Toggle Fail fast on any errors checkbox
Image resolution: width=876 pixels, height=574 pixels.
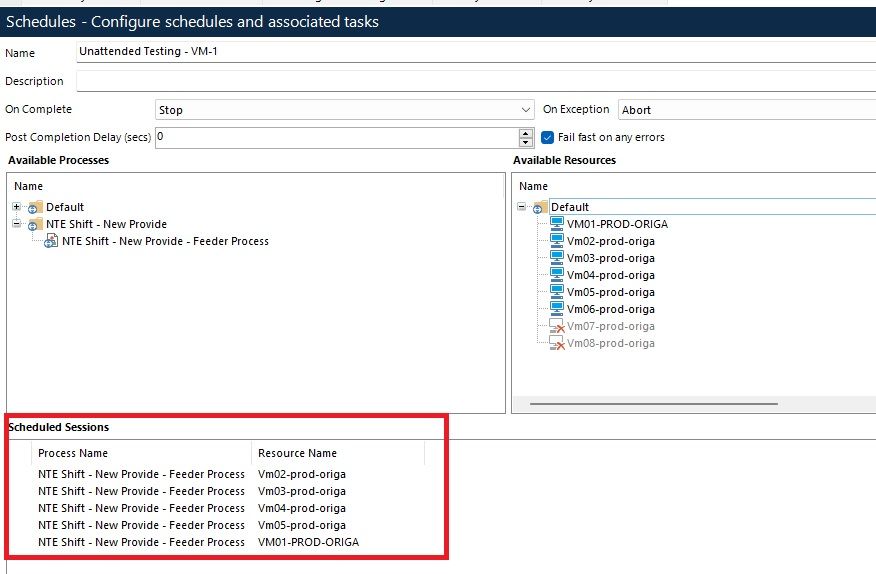[x=548, y=137]
